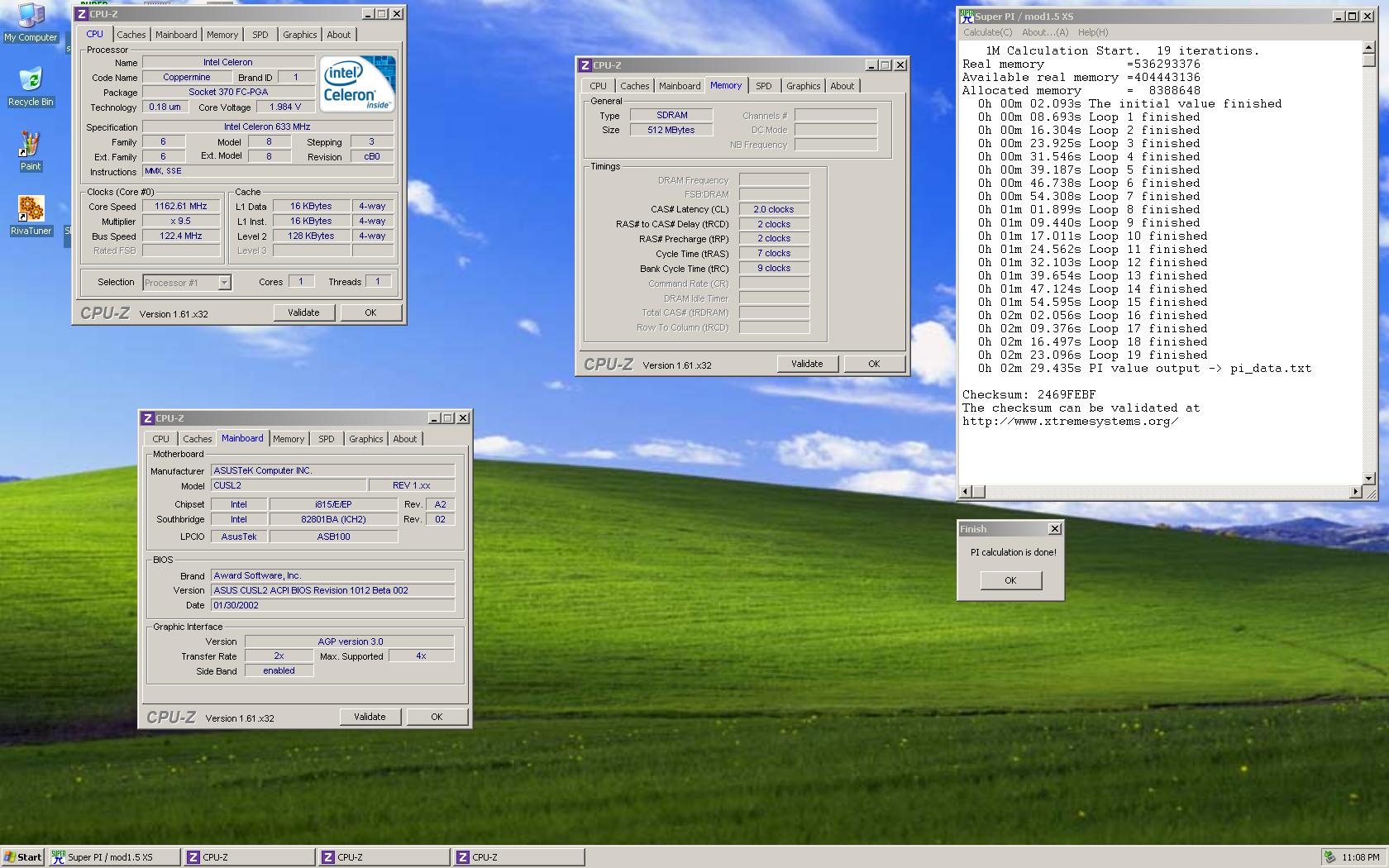Click CPU-Z title icon in CPU window
This screenshot has height=868, width=1389.
coord(82,14)
